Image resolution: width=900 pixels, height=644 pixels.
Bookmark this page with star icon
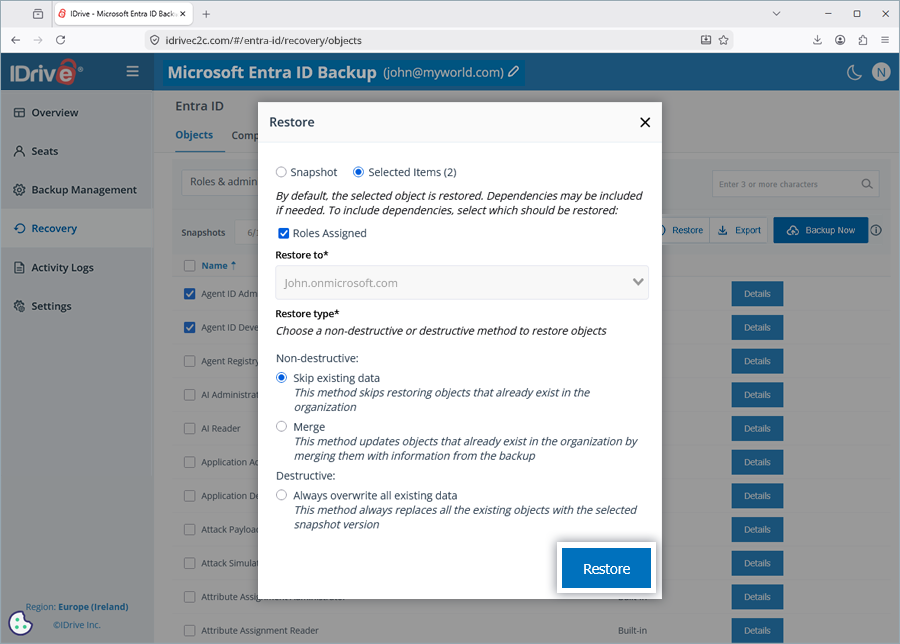pos(723,40)
